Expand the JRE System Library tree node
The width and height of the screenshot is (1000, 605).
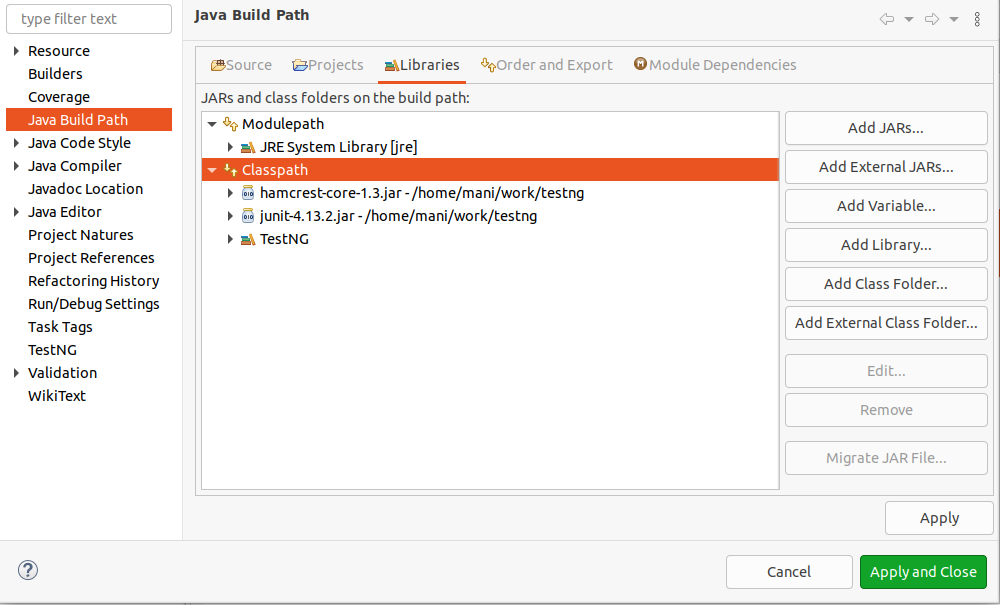coord(231,147)
